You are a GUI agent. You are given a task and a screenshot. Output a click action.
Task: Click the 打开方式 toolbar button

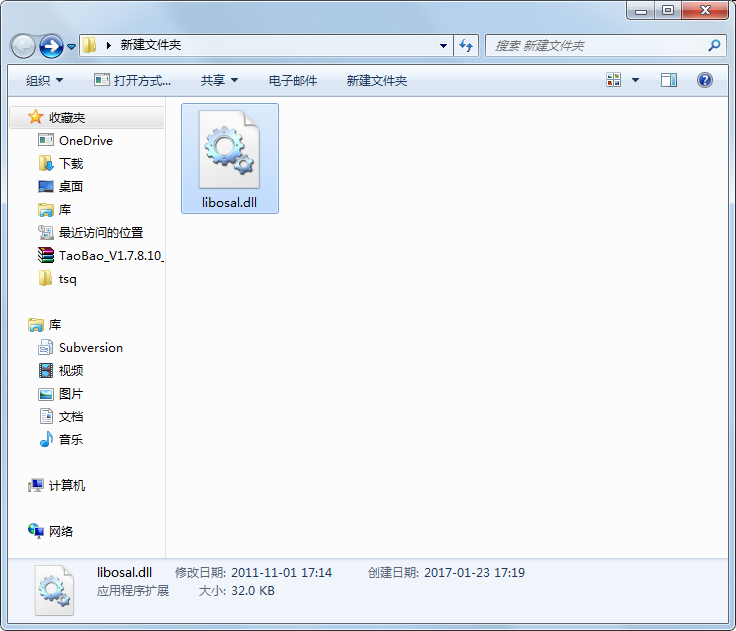pyautogui.click(x=132, y=80)
